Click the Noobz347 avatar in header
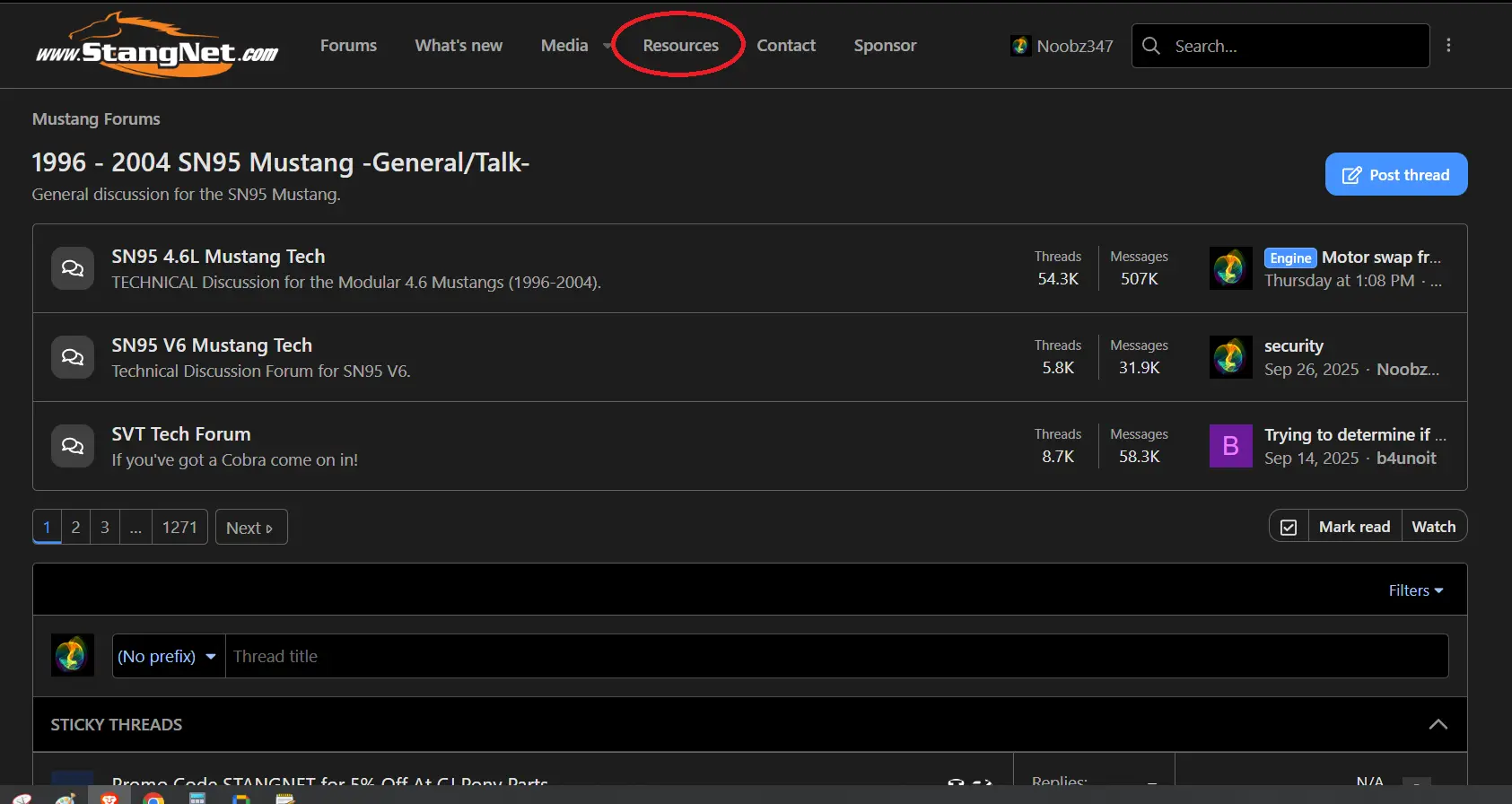The height and width of the screenshot is (804, 1512). pos(1020,46)
